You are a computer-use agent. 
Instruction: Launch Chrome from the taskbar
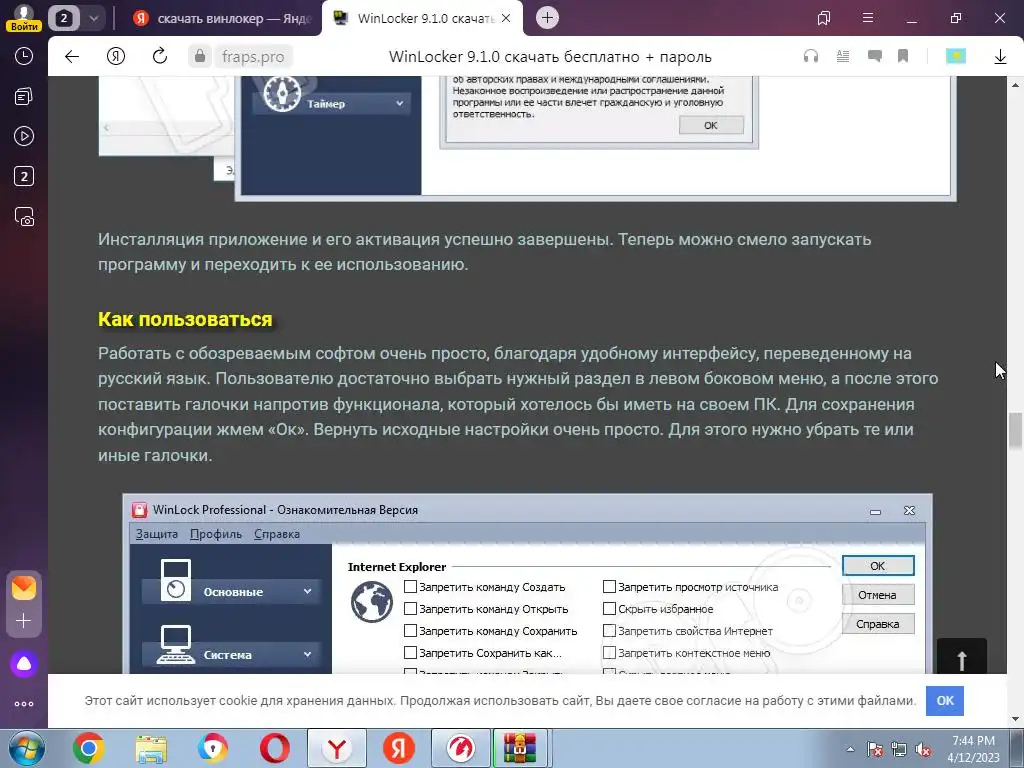pos(88,748)
